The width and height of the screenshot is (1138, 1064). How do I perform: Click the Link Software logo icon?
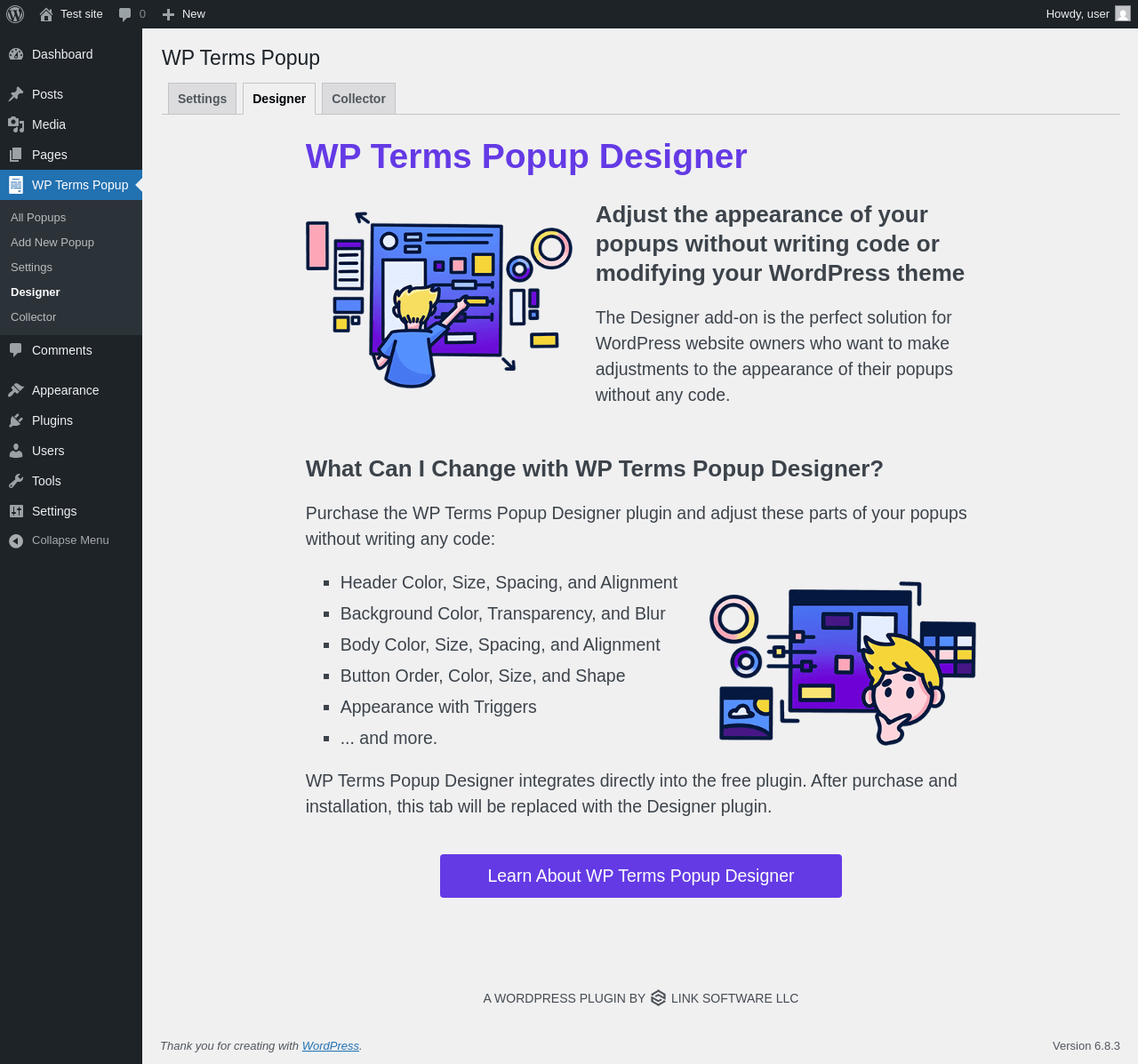coord(658,998)
